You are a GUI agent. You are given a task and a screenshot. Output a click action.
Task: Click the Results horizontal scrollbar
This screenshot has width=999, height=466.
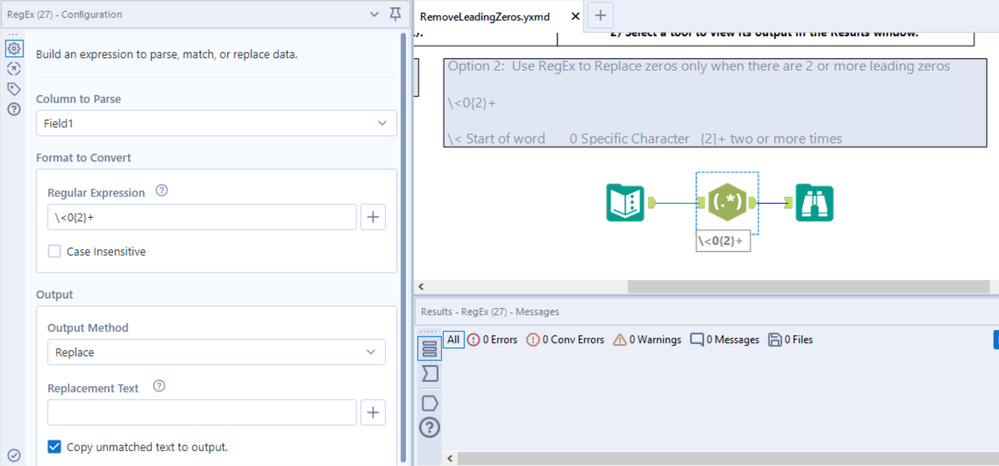[728, 458]
